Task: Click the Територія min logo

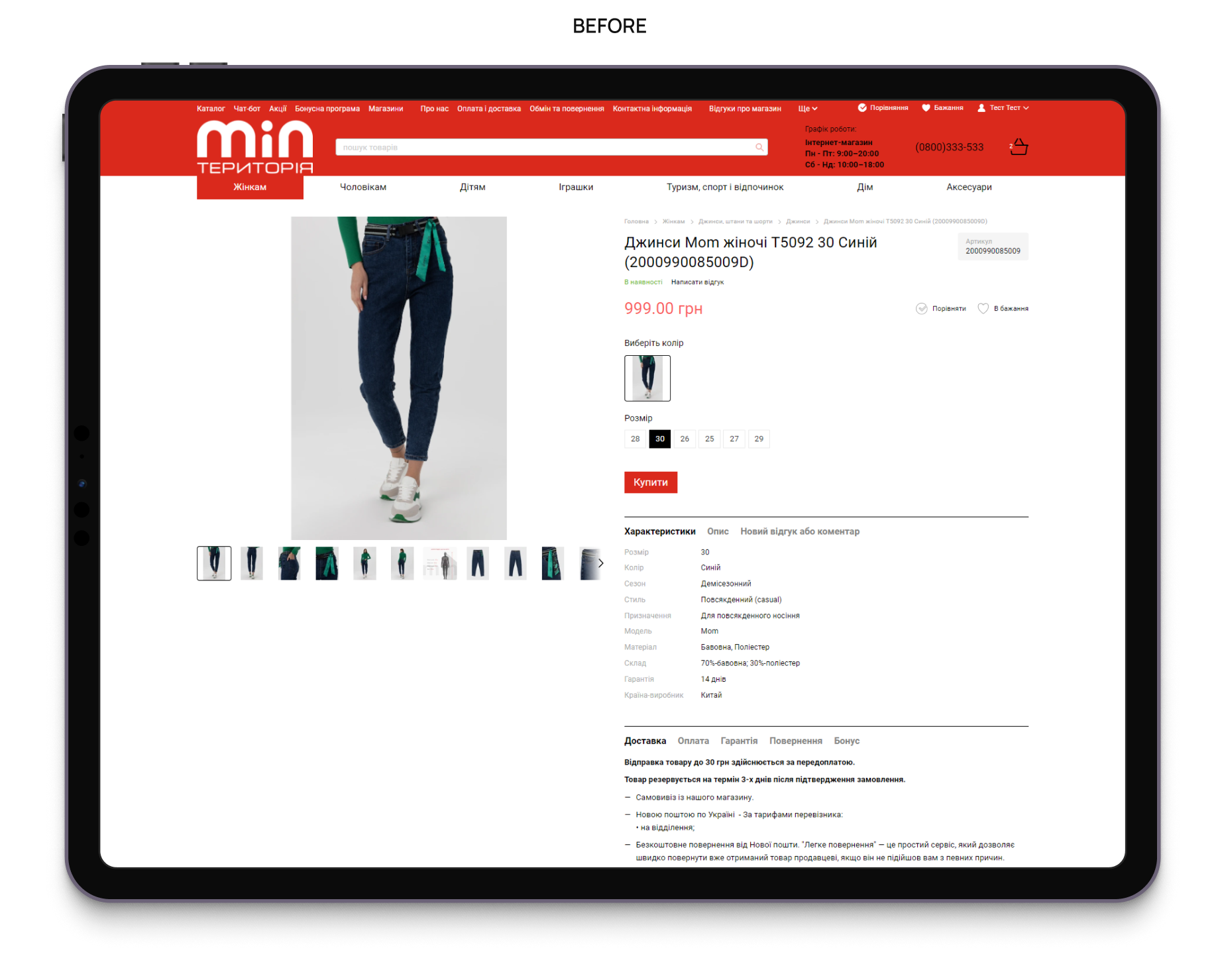Action: point(255,148)
